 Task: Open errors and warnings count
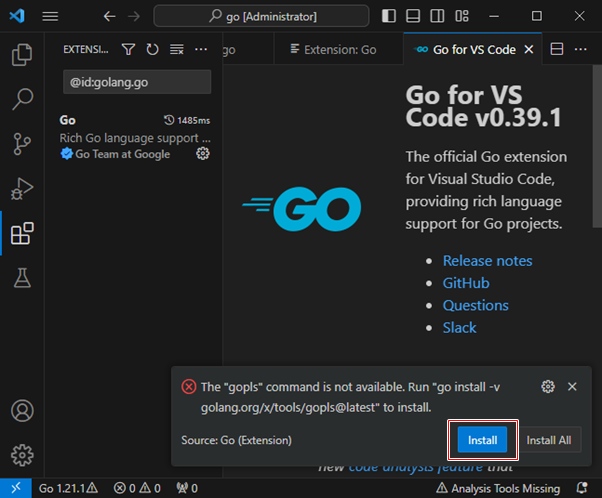137,488
